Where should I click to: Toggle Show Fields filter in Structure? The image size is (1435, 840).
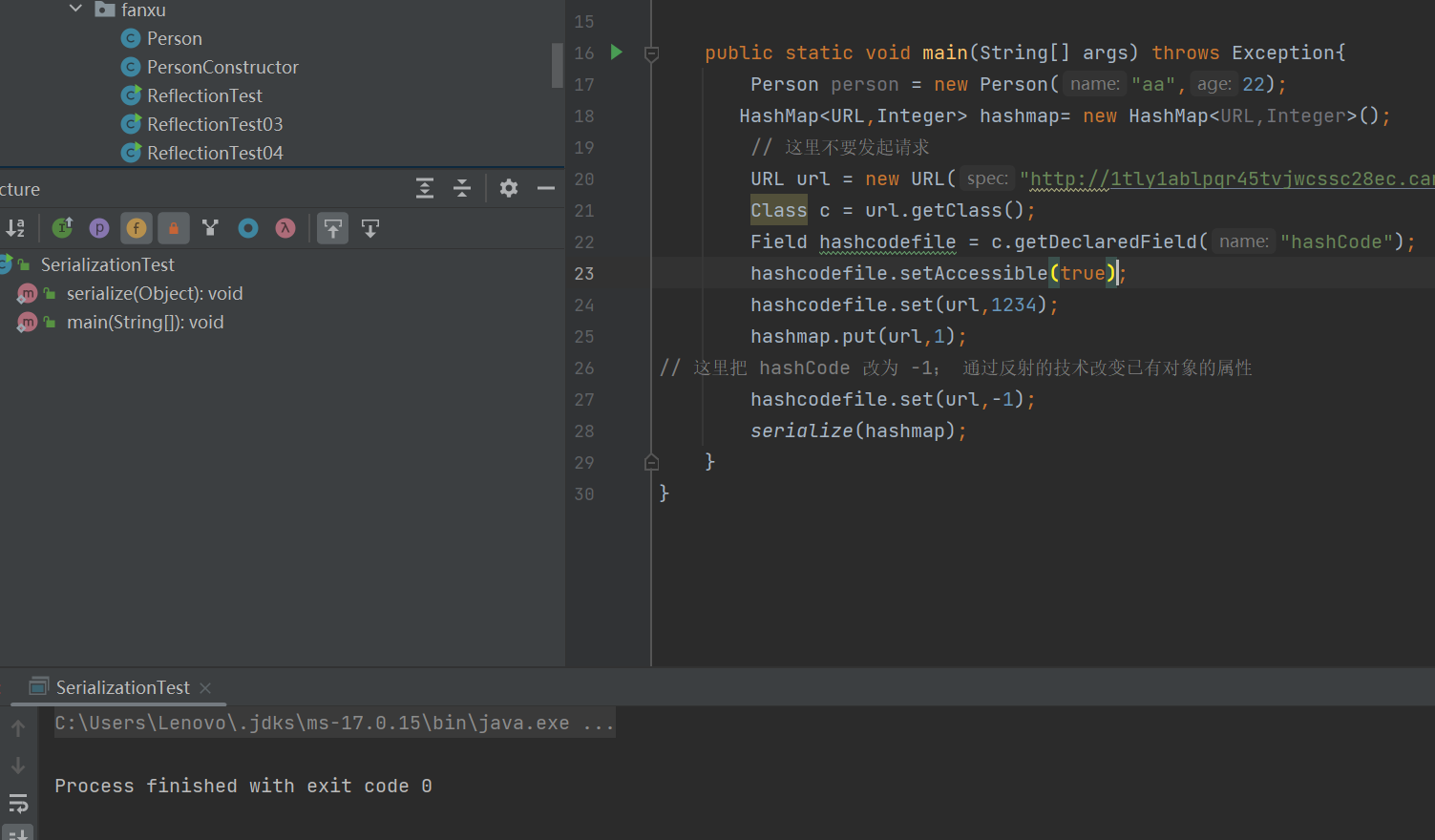137,228
